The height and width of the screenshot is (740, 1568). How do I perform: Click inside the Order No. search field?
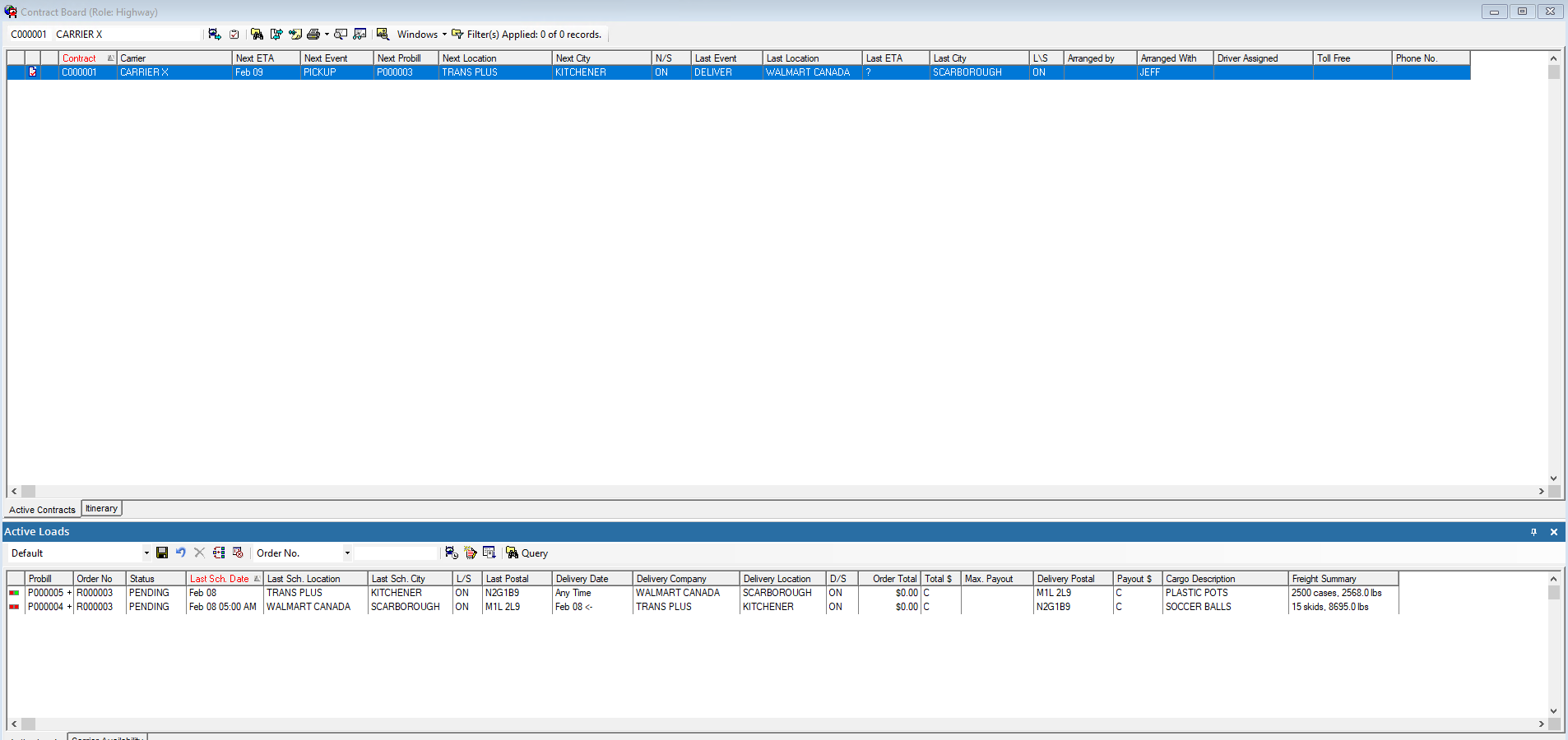coord(395,553)
